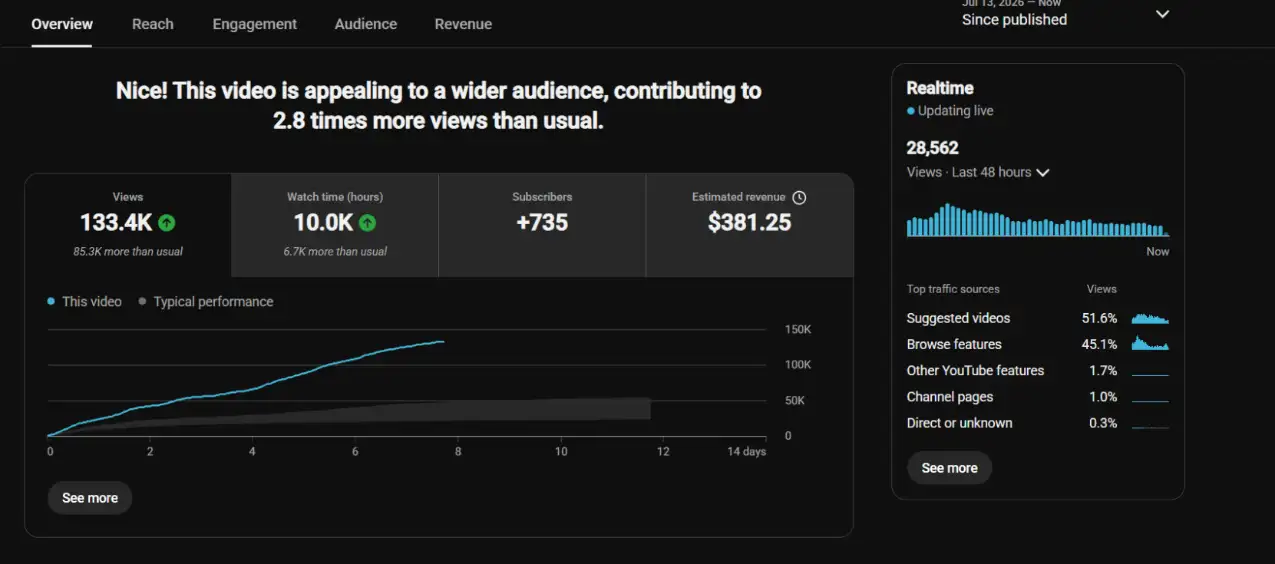
Task: Open the Revenue tab
Action: pos(463,24)
